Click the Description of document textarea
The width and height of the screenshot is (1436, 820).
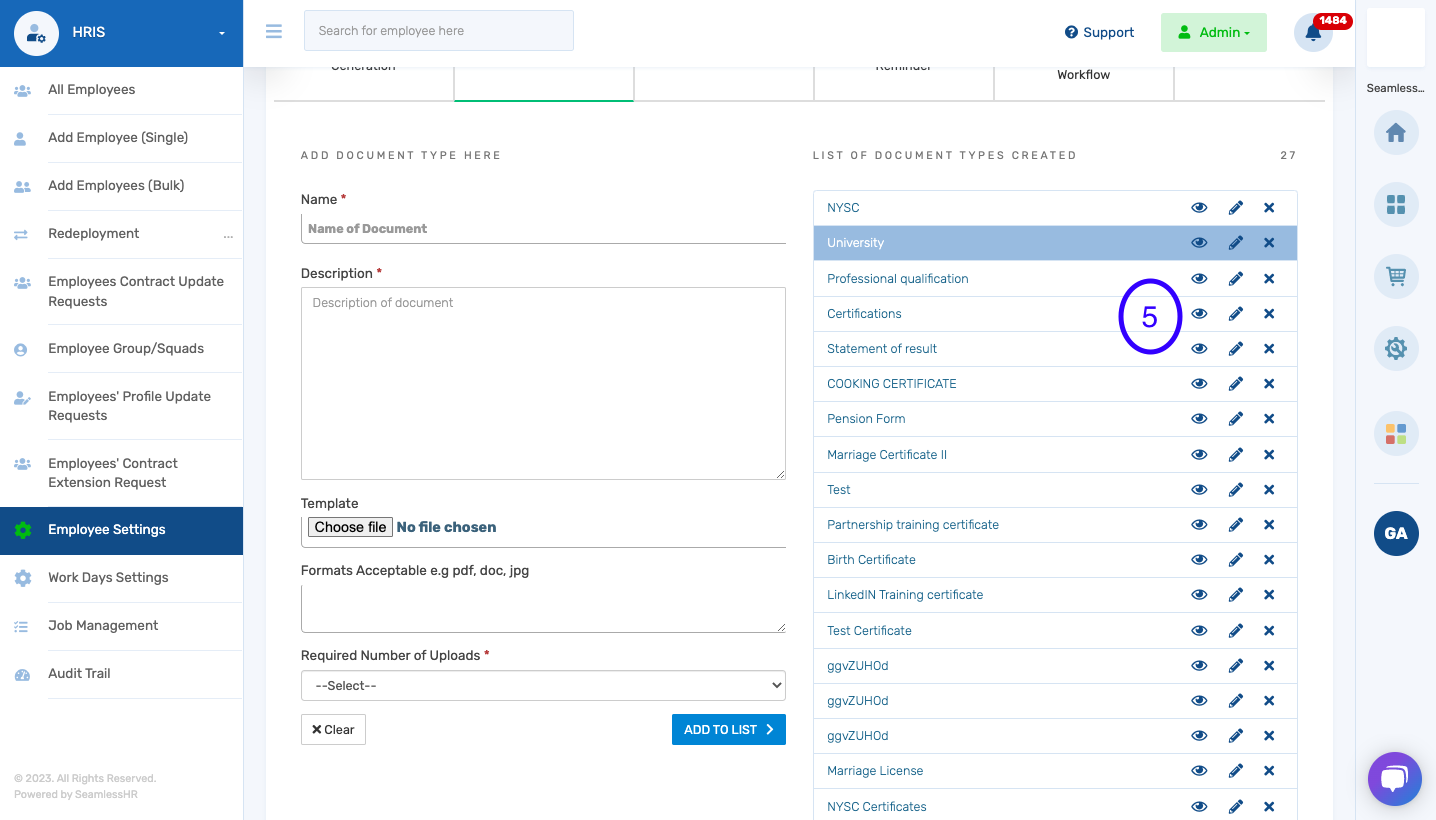543,384
